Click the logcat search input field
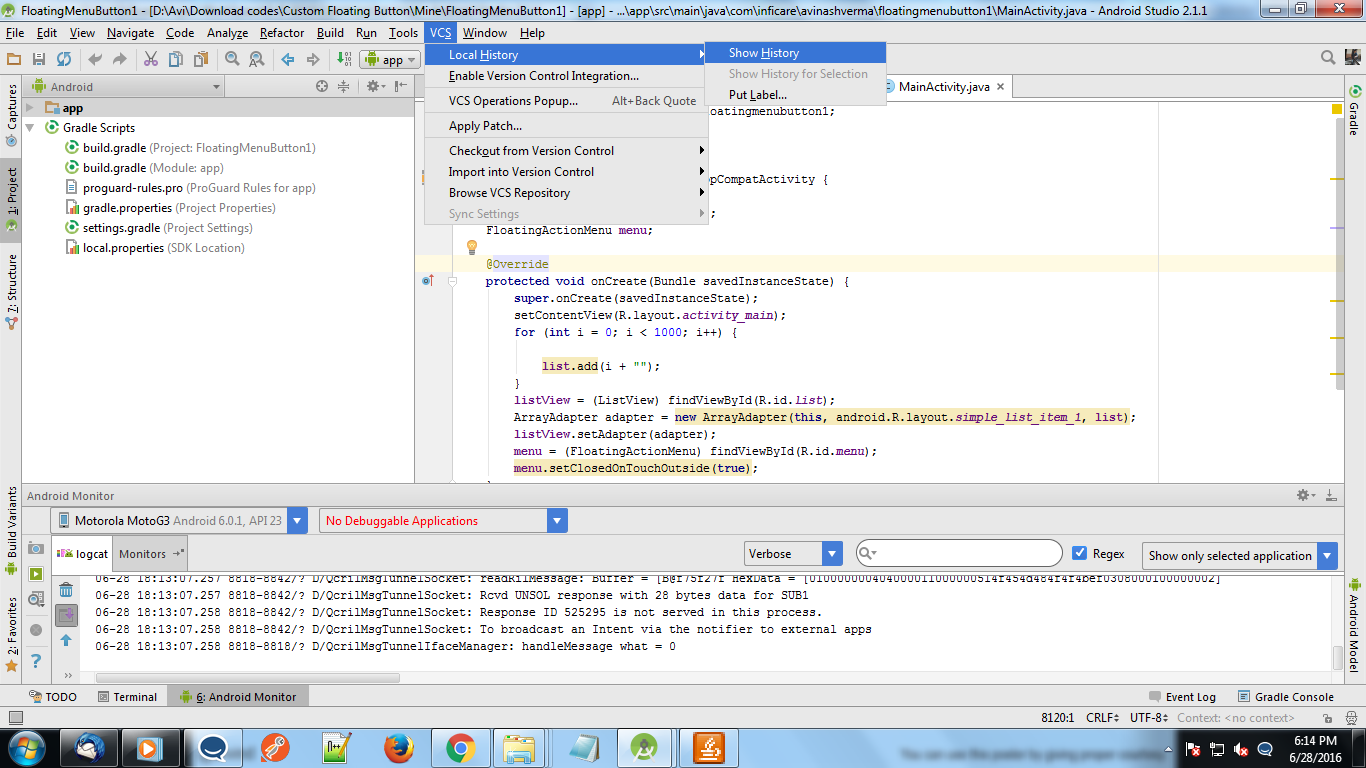 click(965, 553)
